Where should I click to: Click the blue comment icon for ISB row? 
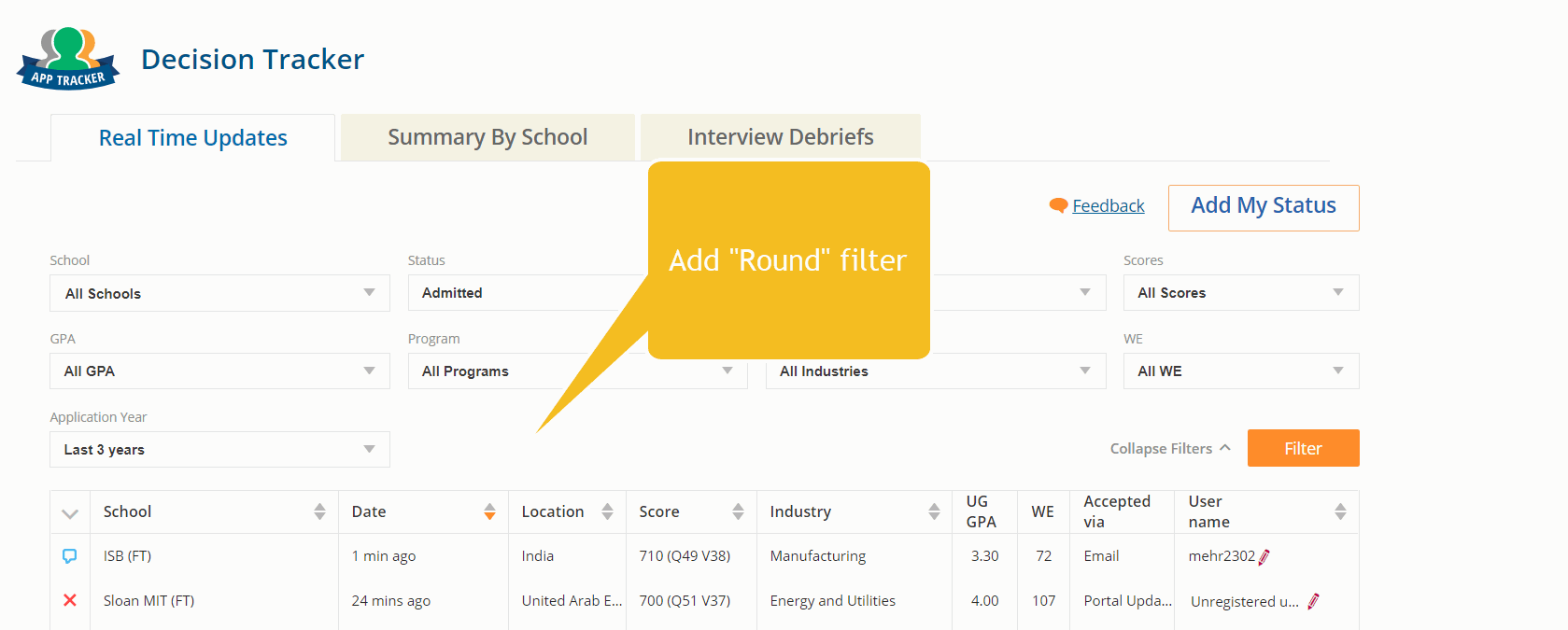point(69,556)
